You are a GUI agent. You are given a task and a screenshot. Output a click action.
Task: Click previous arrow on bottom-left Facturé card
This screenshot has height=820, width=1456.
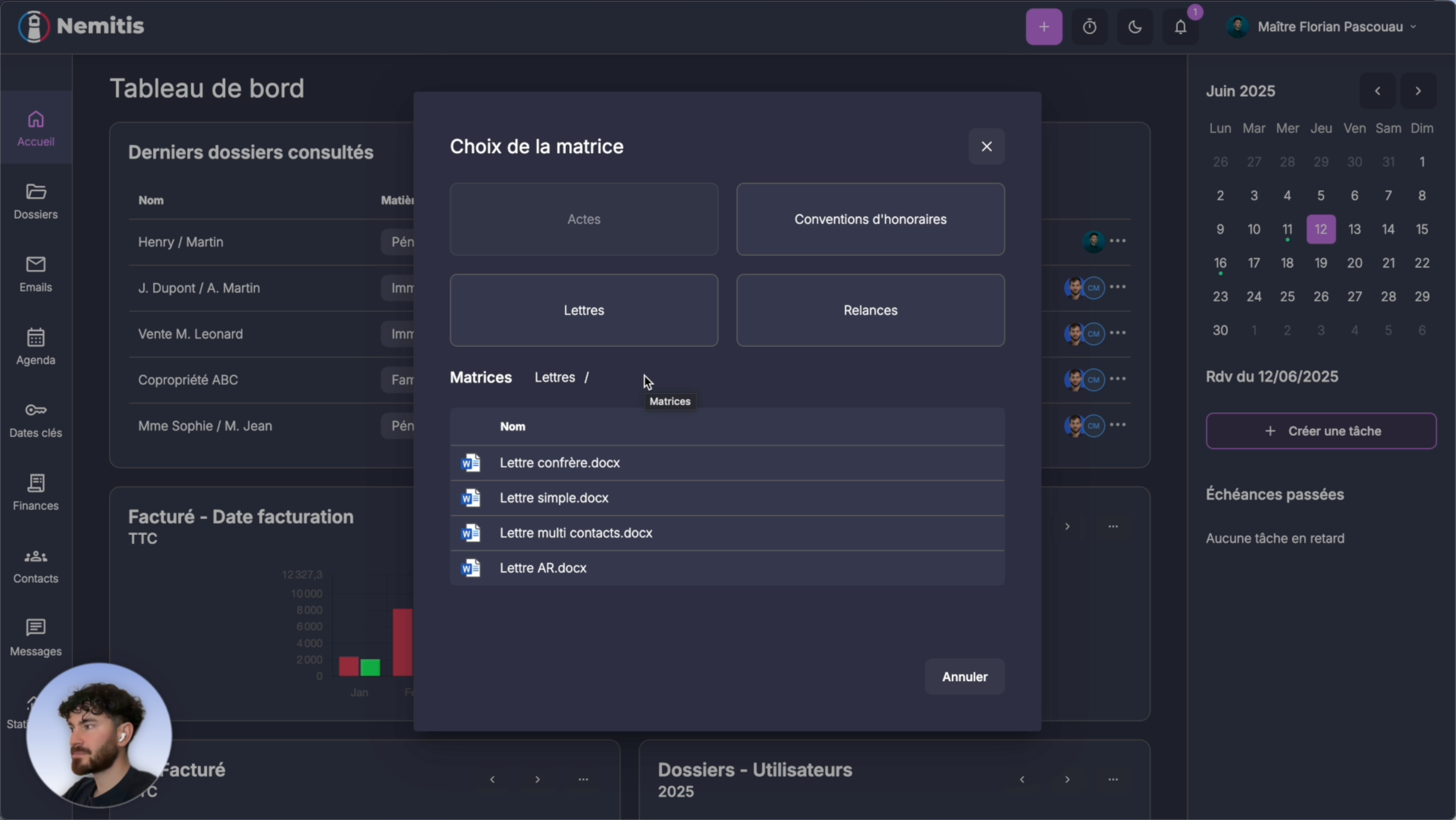[492, 779]
